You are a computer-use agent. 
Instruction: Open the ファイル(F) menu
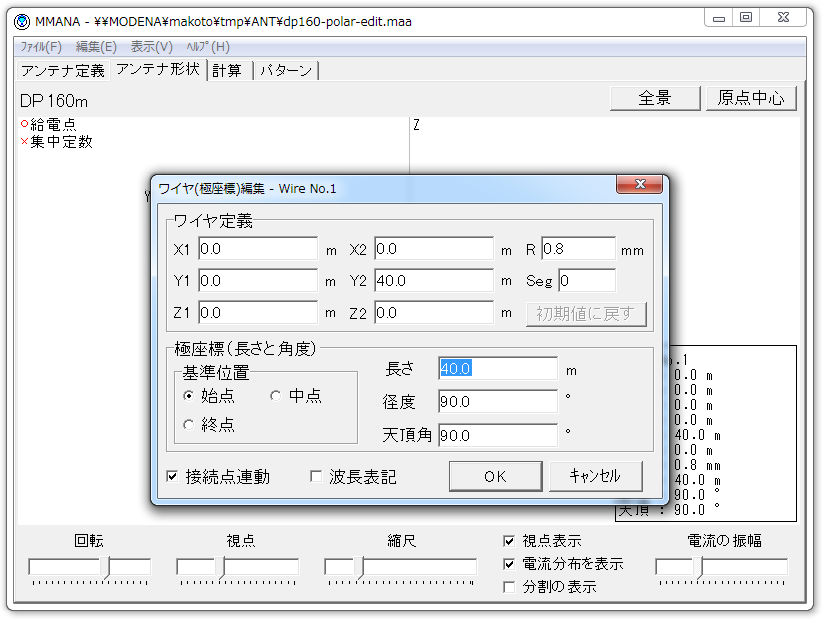41,47
